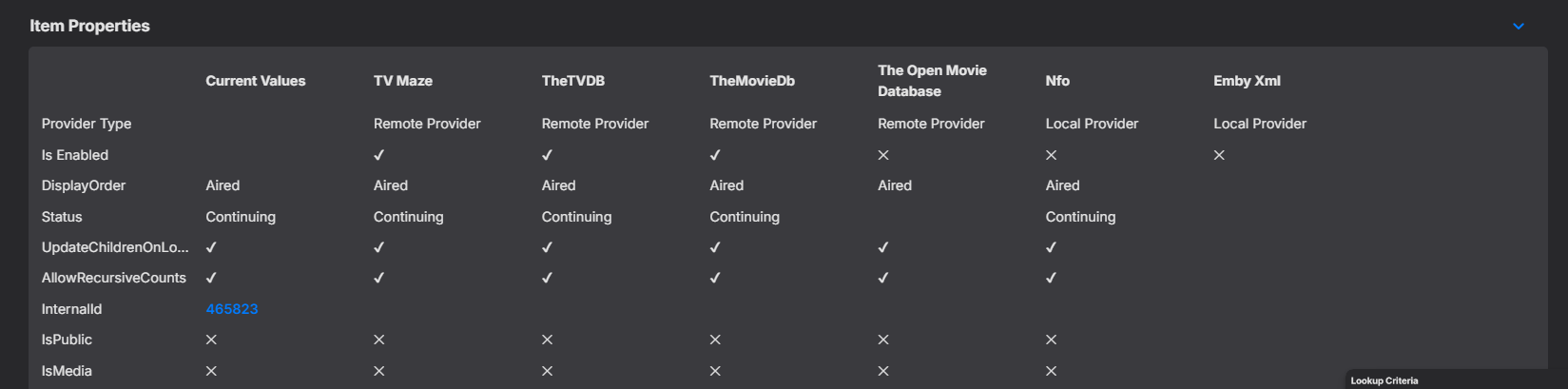
Task: Click the TheMovieDb Is Enabled checkmark
Action: (715, 155)
